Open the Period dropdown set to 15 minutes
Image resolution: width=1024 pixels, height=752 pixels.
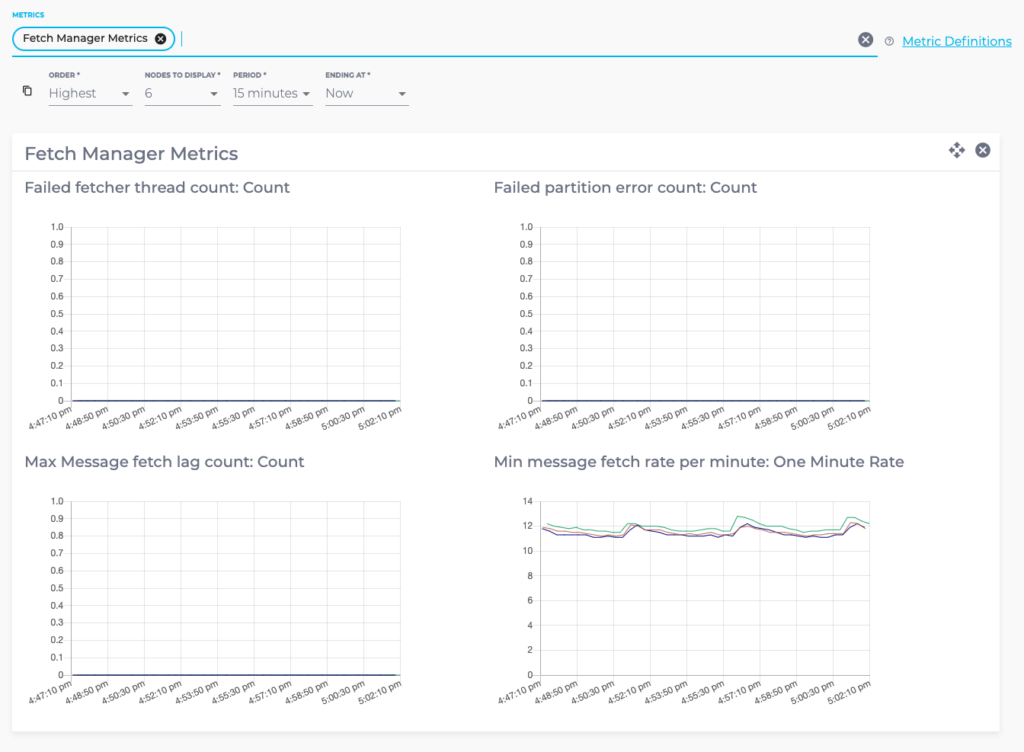(x=272, y=94)
